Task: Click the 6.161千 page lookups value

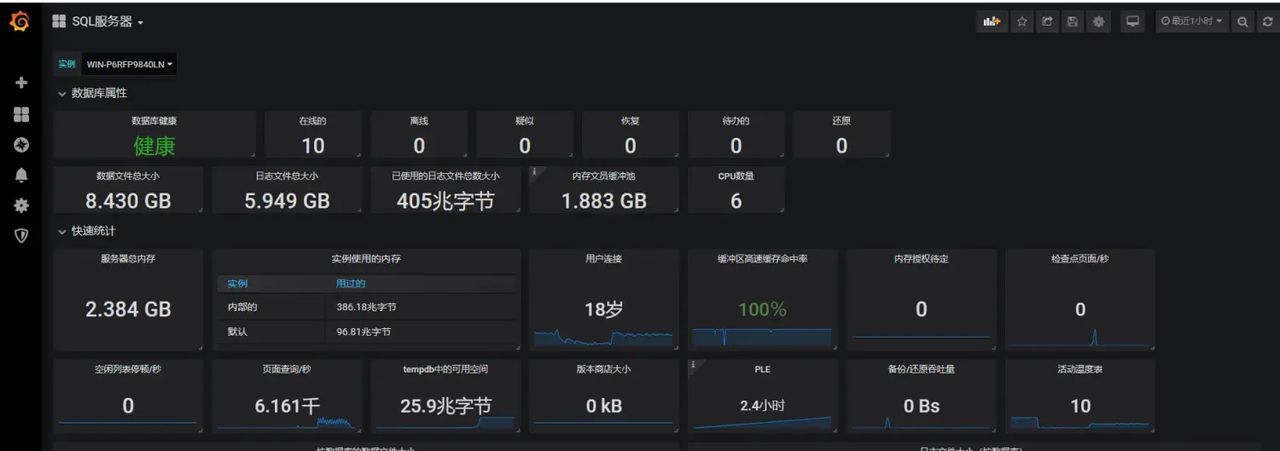Action: 287,406
